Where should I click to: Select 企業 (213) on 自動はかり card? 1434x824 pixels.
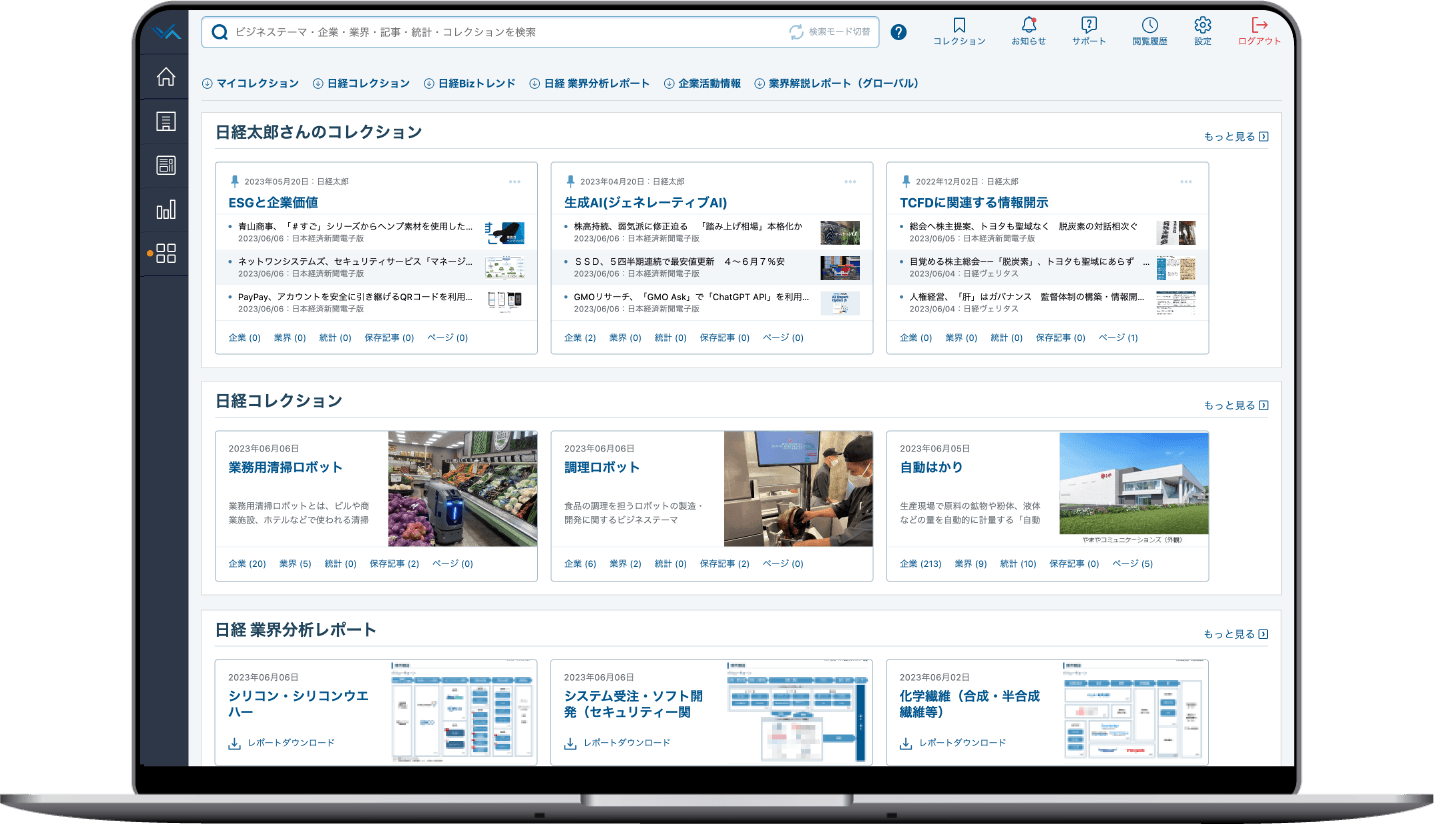coord(921,564)
